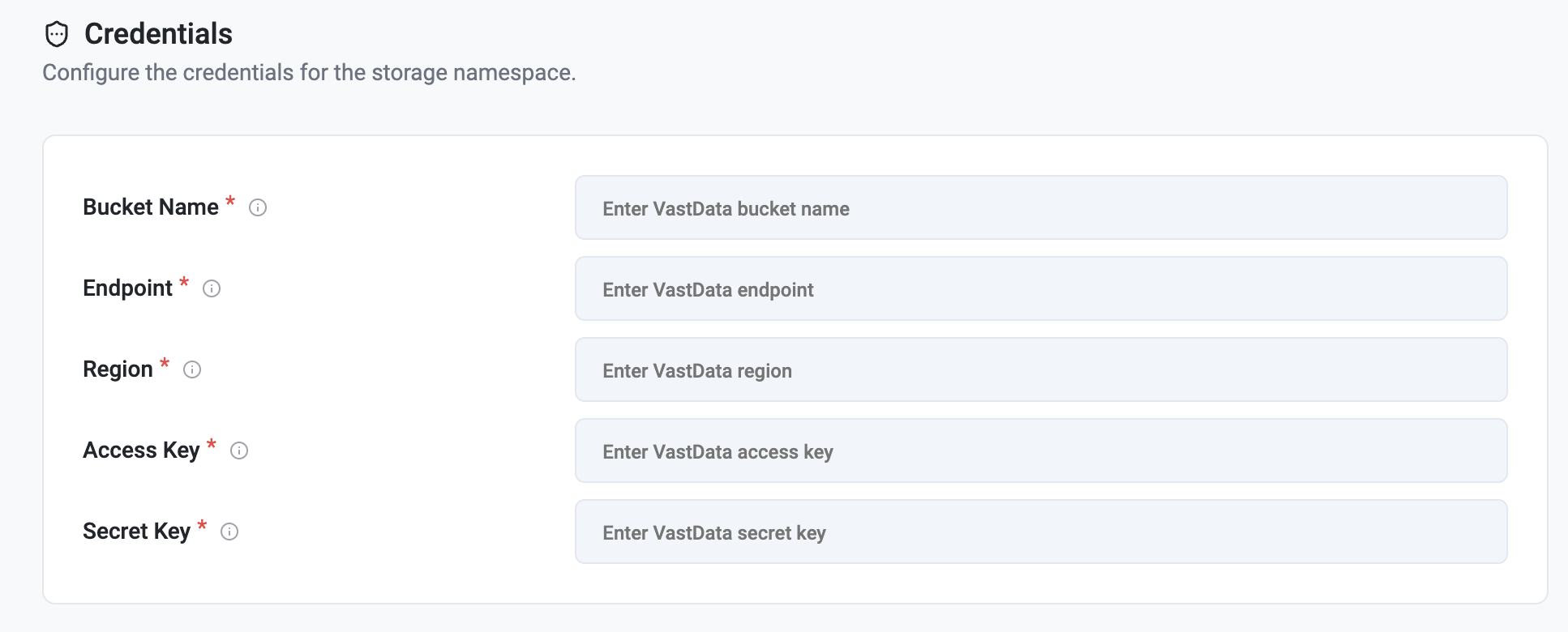
Task: Click the info icon next to Bucket Name
Action: (x=258, y=207)
